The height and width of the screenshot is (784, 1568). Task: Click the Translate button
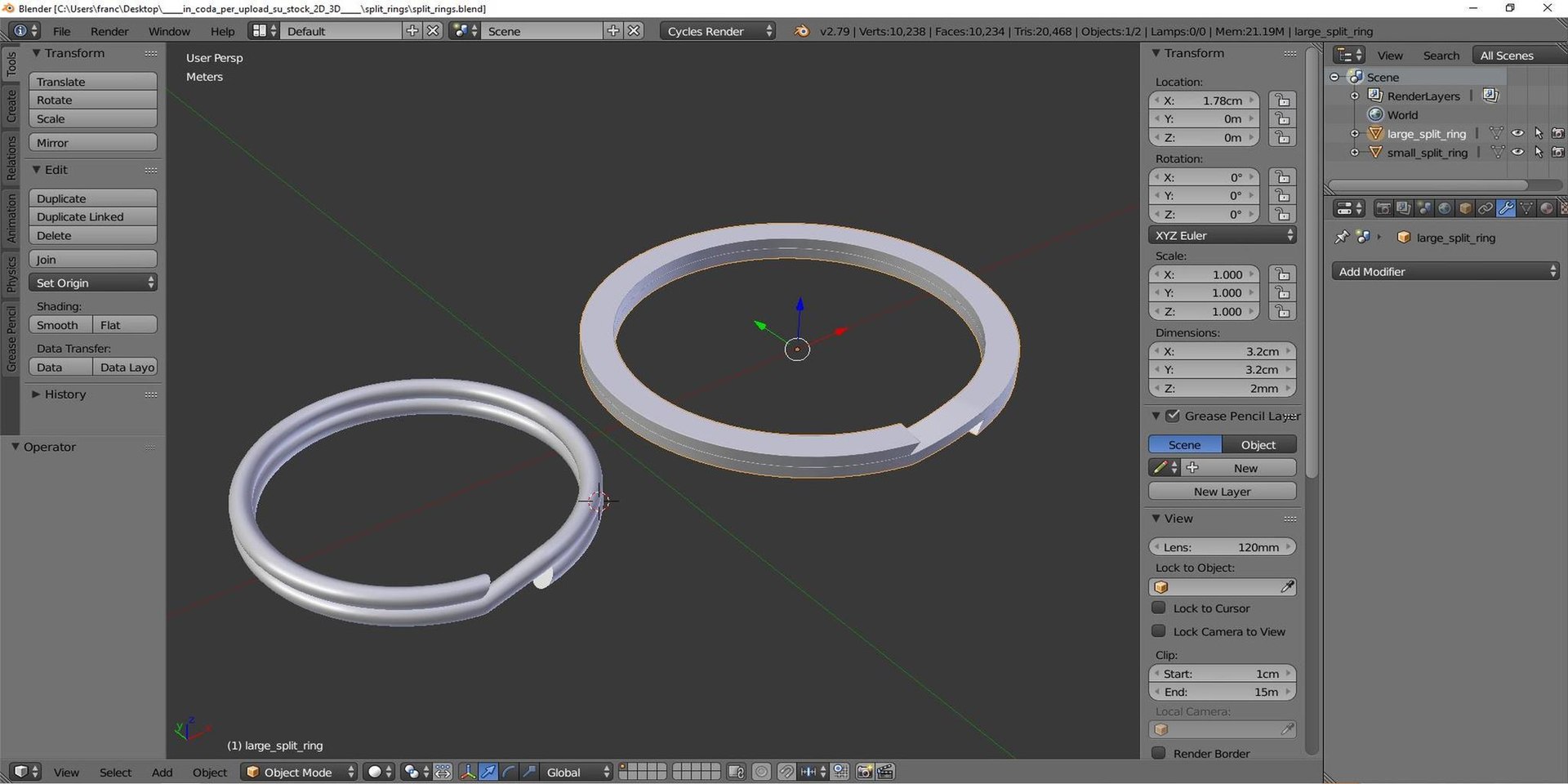point(93,82)
